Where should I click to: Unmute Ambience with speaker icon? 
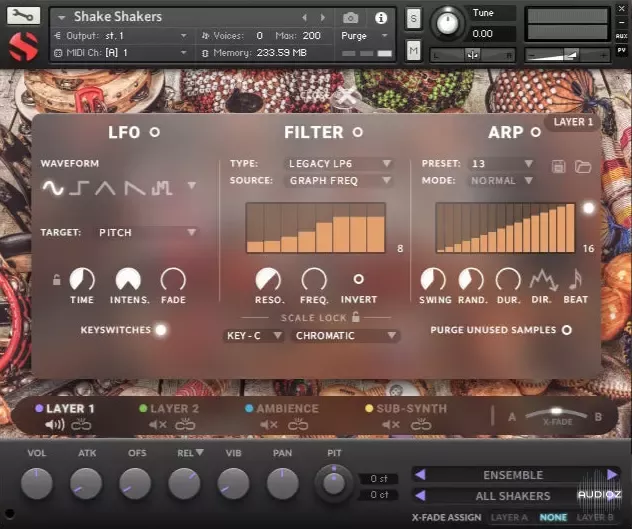[268, 425]
